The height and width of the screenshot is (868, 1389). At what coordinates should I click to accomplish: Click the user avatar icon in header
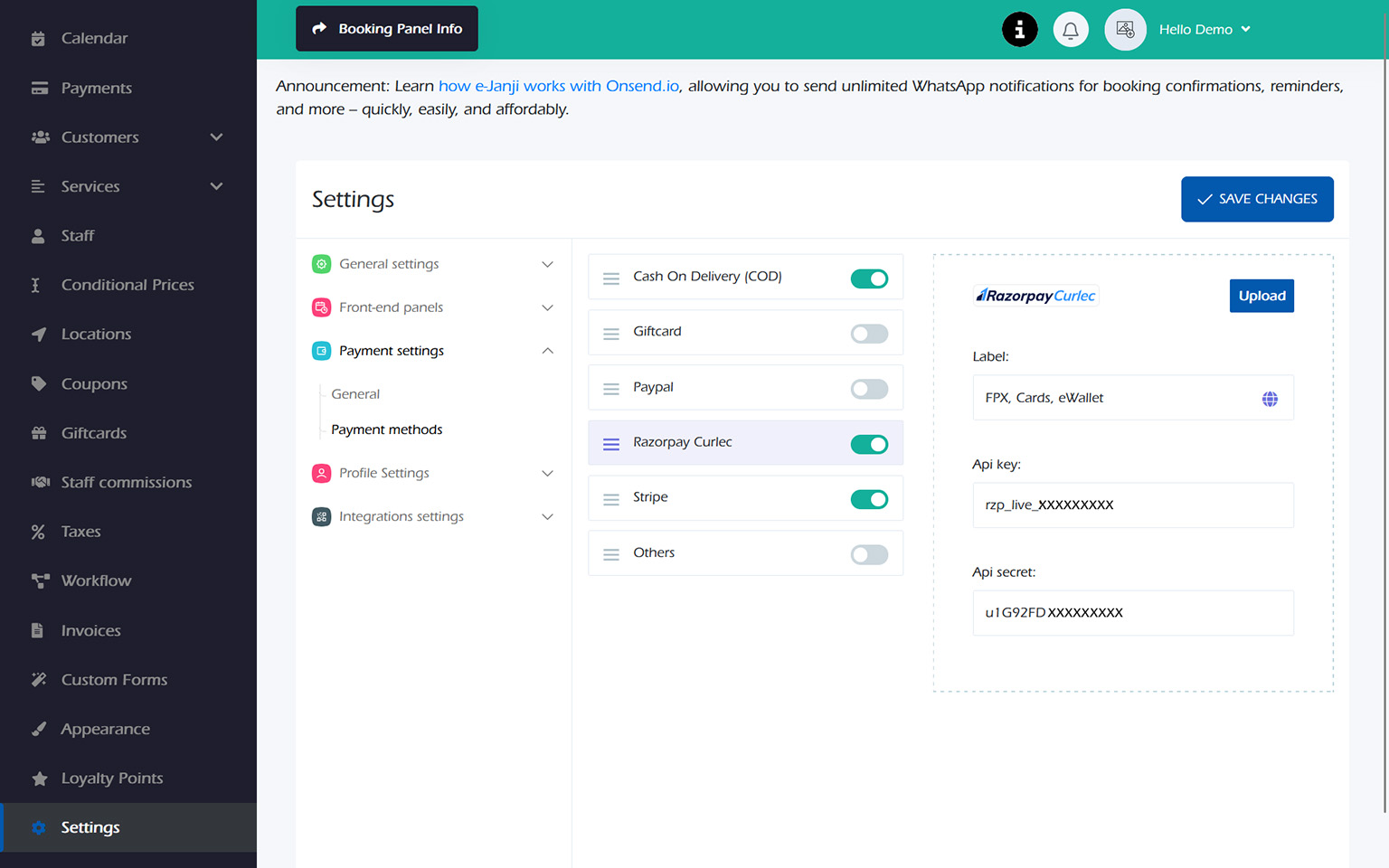point(1125,30)
